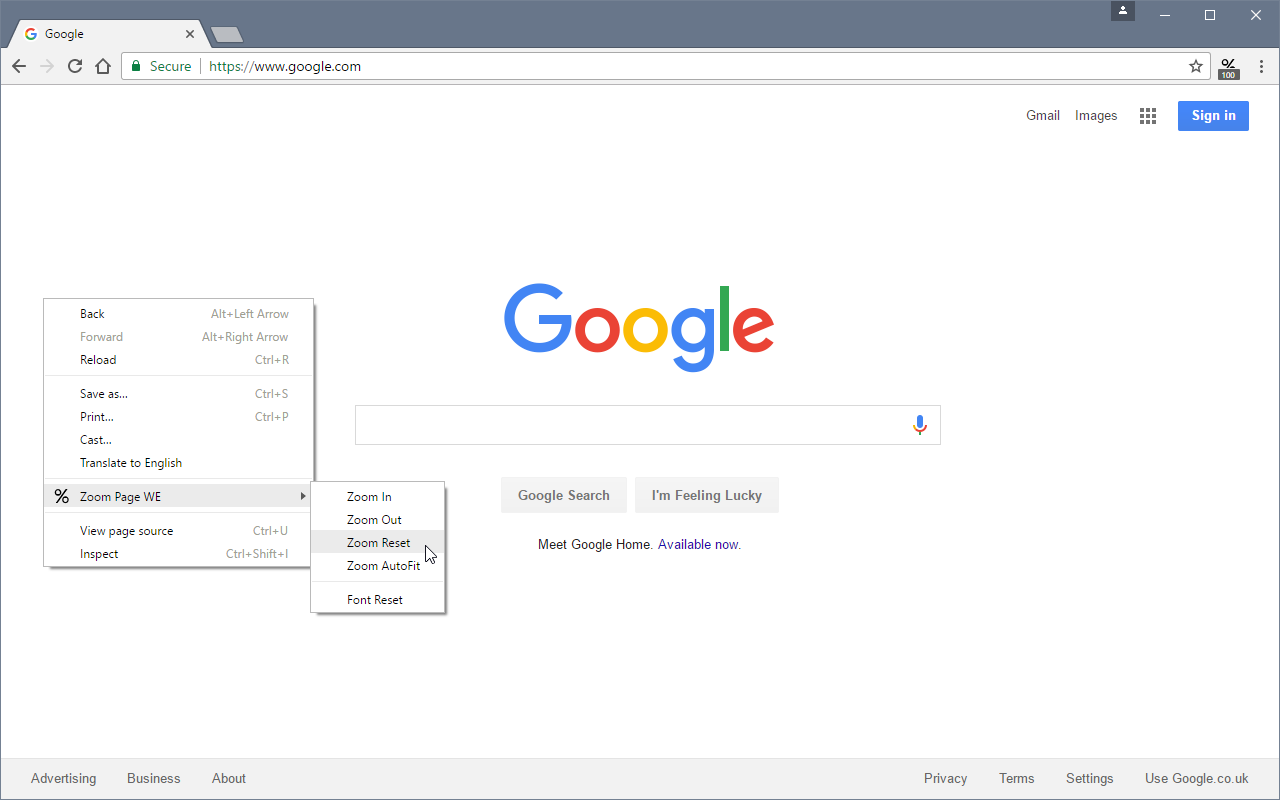Click the reload page icon

point(75,66)
